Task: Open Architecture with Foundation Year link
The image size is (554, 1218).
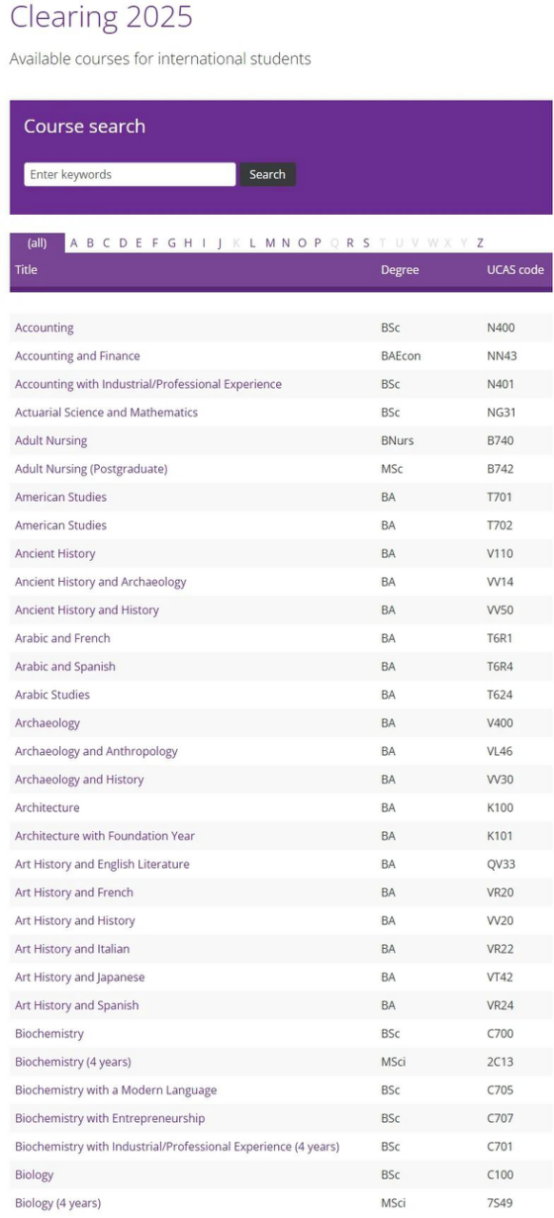Action: tap(105, 836)
